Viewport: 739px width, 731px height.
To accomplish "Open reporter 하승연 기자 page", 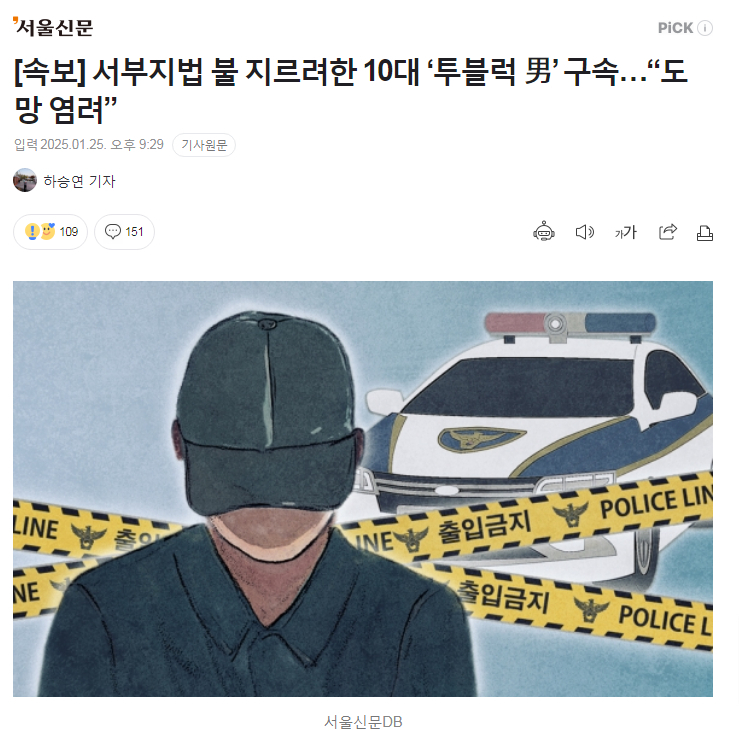I will pos(79,181).
